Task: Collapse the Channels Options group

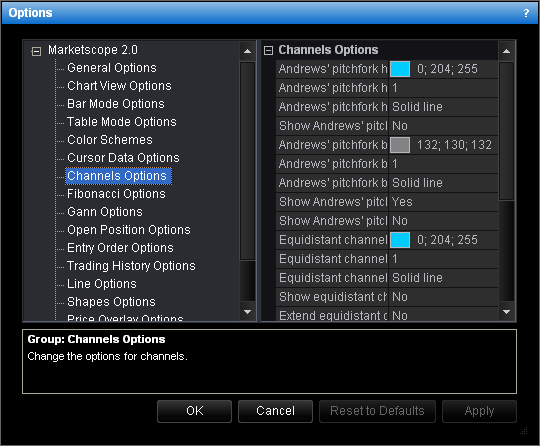Action: click(x=268, y=51)
